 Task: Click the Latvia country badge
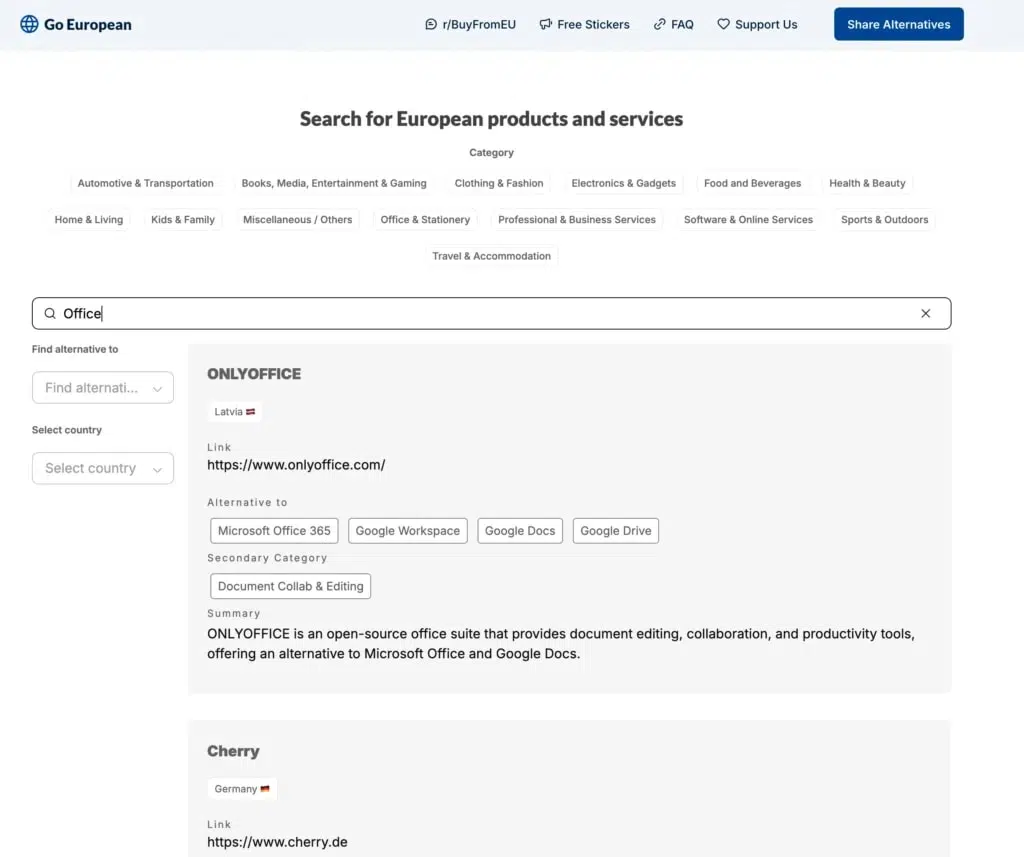(235, 412)
